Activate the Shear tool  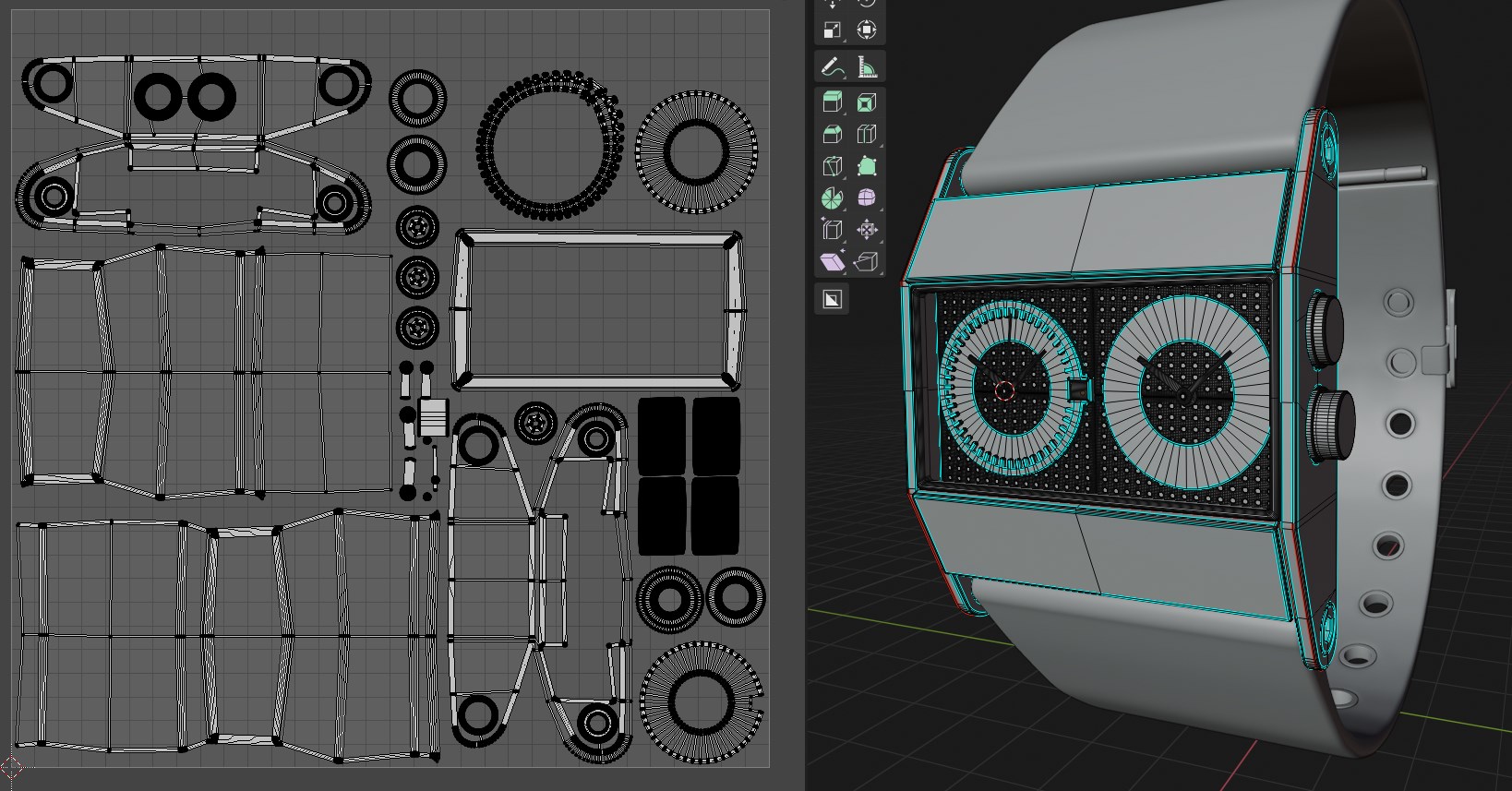tap(832, 262)
